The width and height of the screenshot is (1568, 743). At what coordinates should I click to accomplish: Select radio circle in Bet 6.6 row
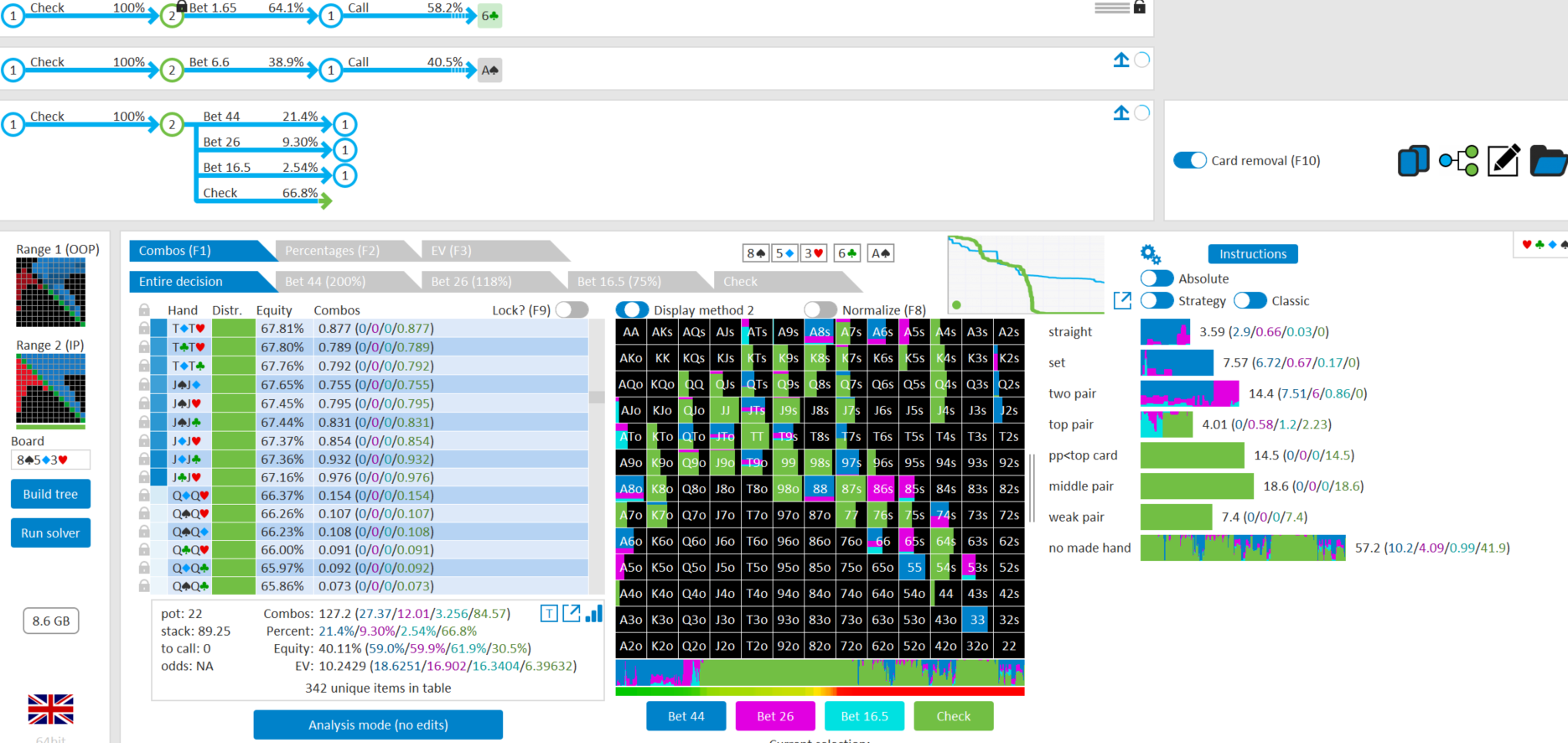point(1141,60)
